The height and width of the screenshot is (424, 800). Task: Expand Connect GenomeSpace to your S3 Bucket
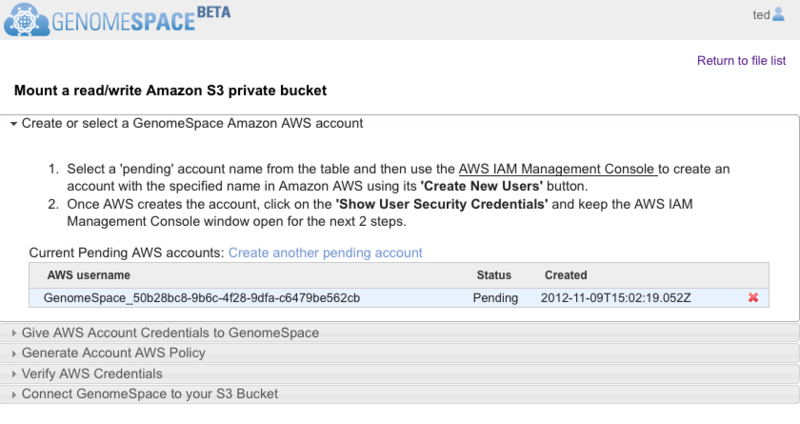[400, 394]
